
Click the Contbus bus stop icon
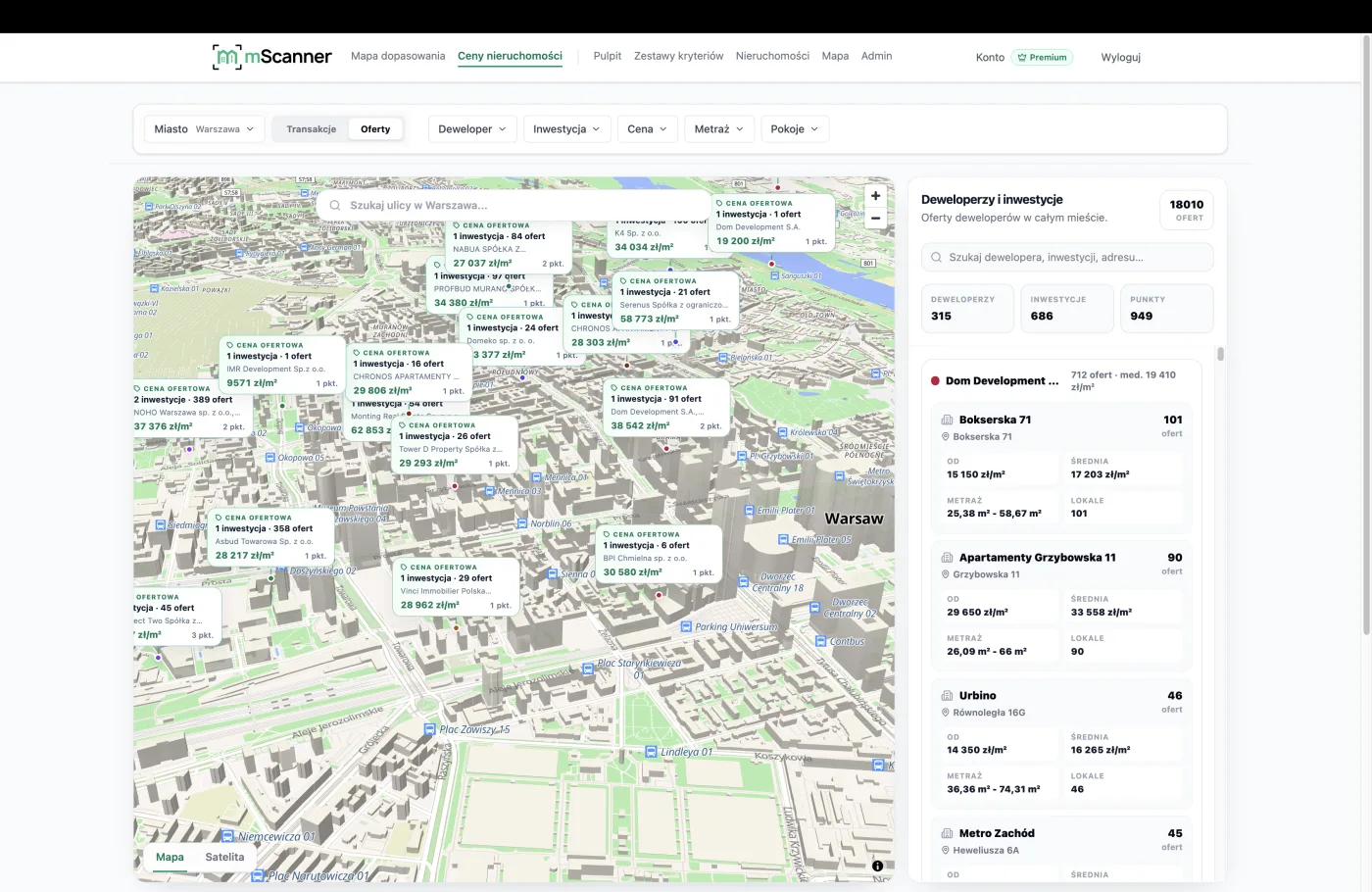pyautogui.click(x=820, y=641)
